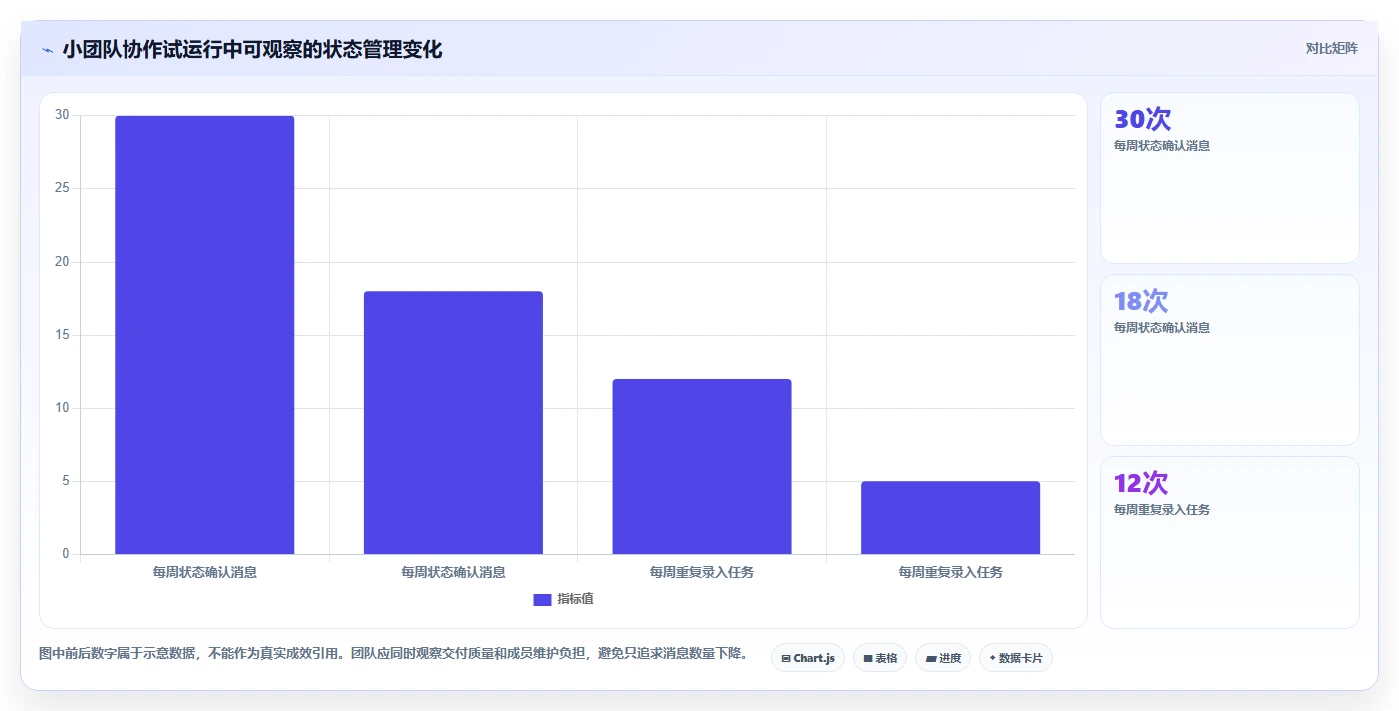The height and width of the screenshot is (711, 1399).
Task: Click the y-axis tick label 20
Action: tap(62, 262)
